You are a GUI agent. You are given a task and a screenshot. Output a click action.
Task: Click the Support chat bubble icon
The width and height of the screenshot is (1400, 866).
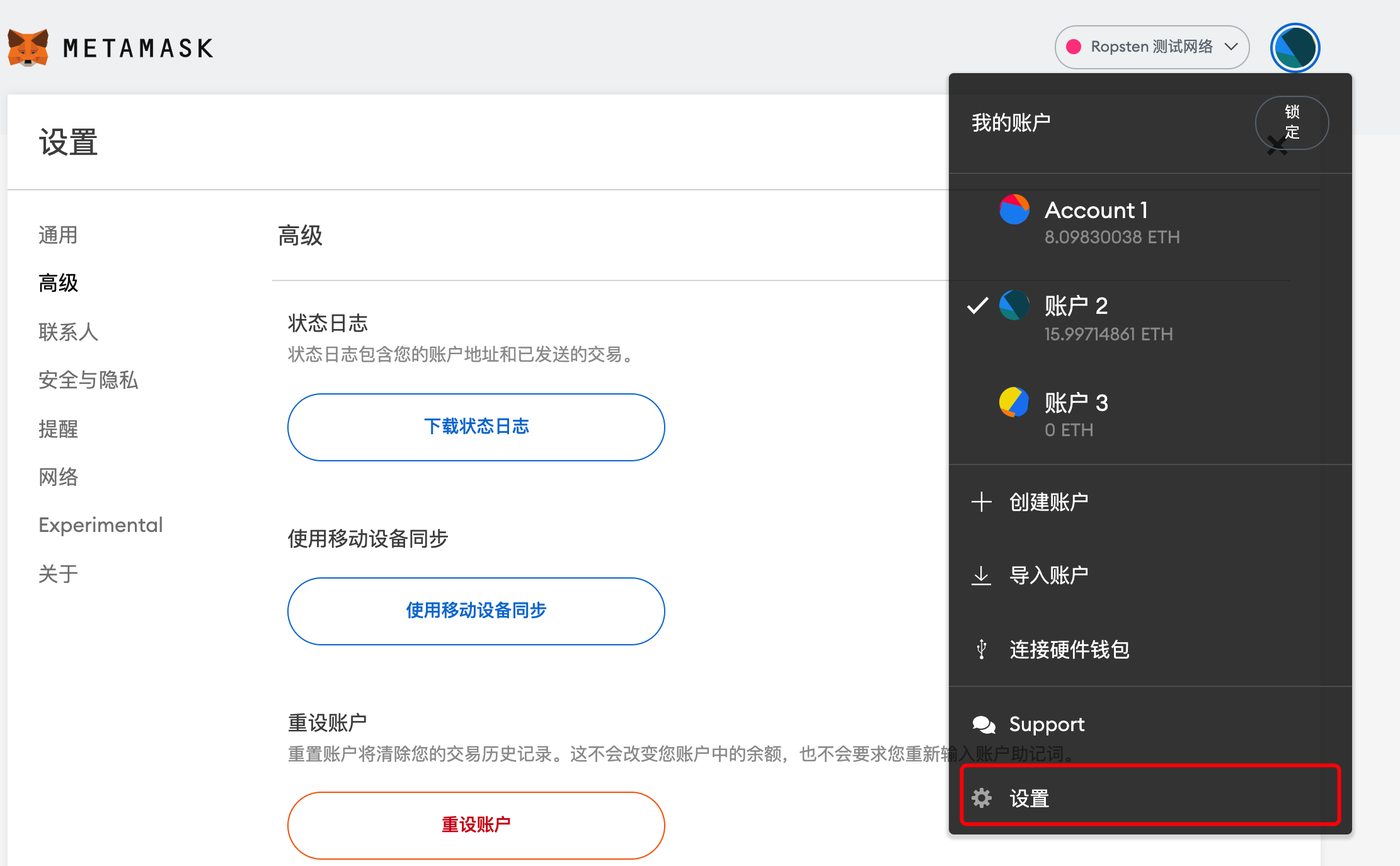coord(984,725)
